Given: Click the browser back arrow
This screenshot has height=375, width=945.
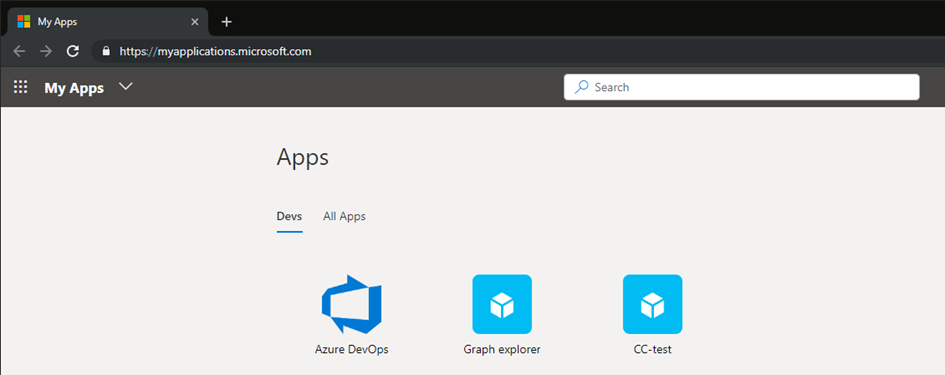Looking at the screenshot, I should (19, 51).
